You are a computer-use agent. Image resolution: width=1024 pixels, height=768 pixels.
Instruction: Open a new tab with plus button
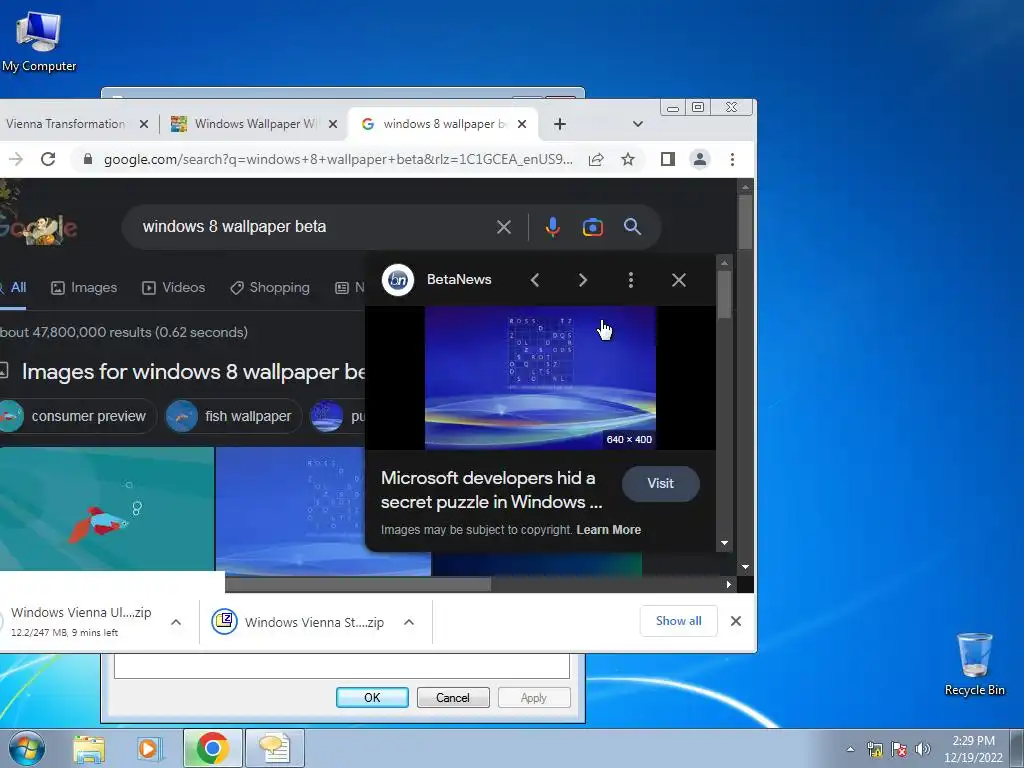click(x=560, y=124)
